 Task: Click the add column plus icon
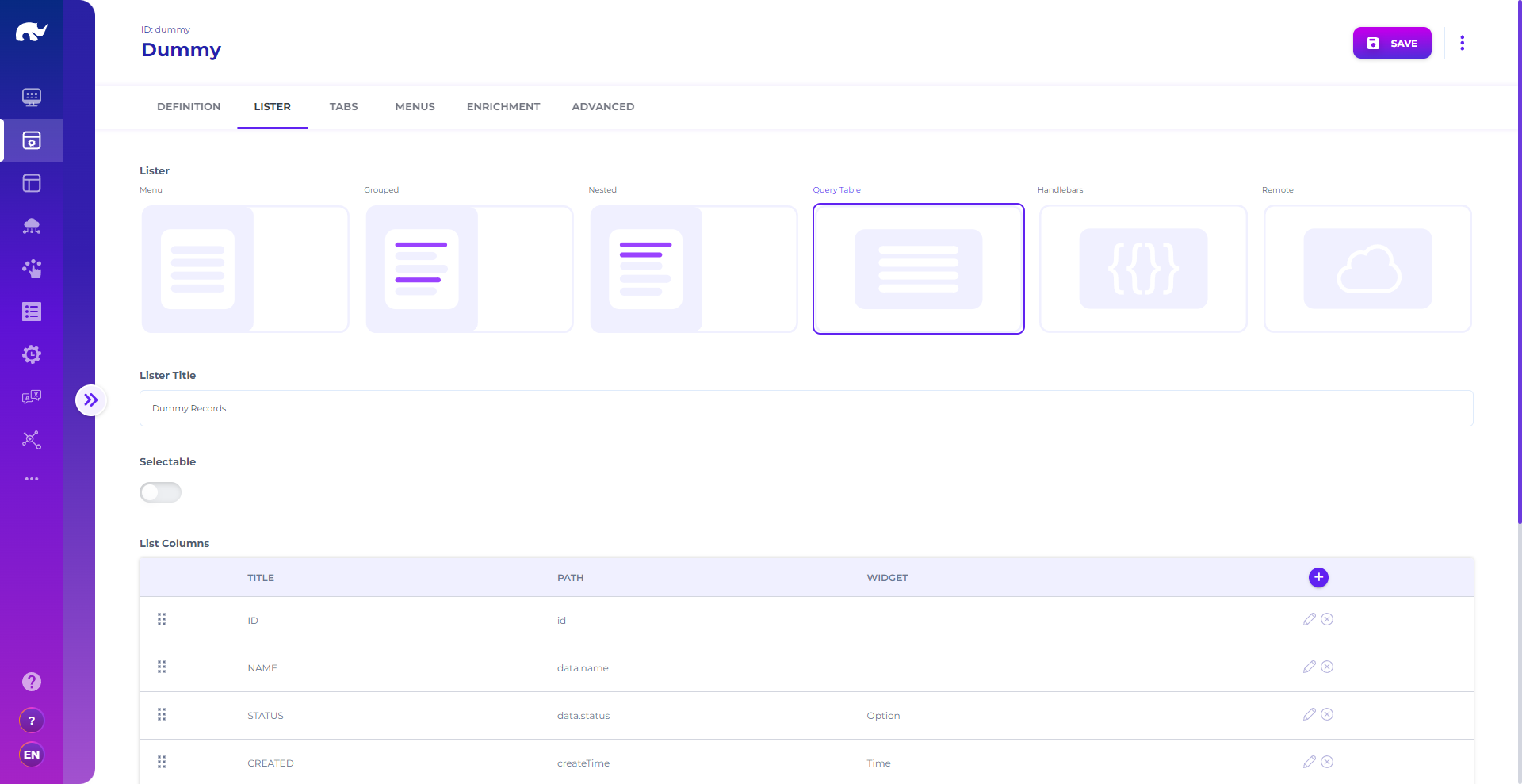[x=1318, y=577]
